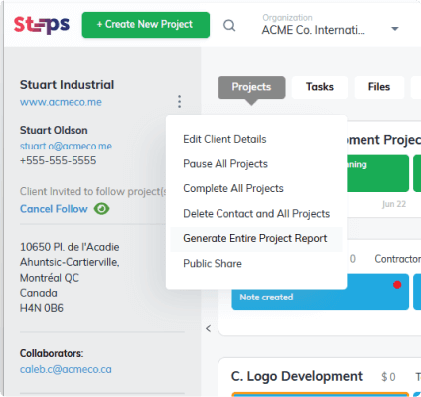Click the green project stage bar

378,173
